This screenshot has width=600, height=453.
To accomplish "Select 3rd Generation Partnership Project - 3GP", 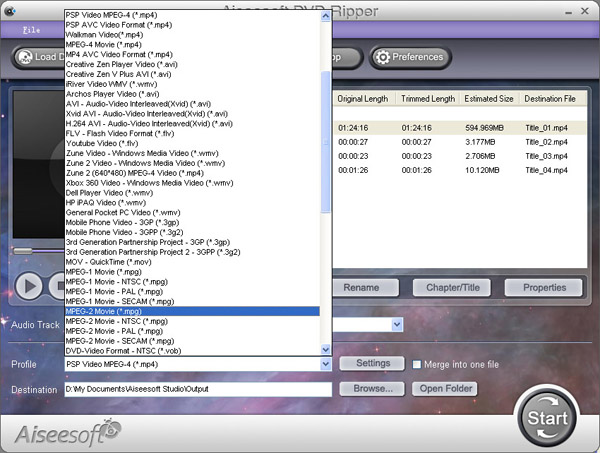I will click(x=192, y=242).
